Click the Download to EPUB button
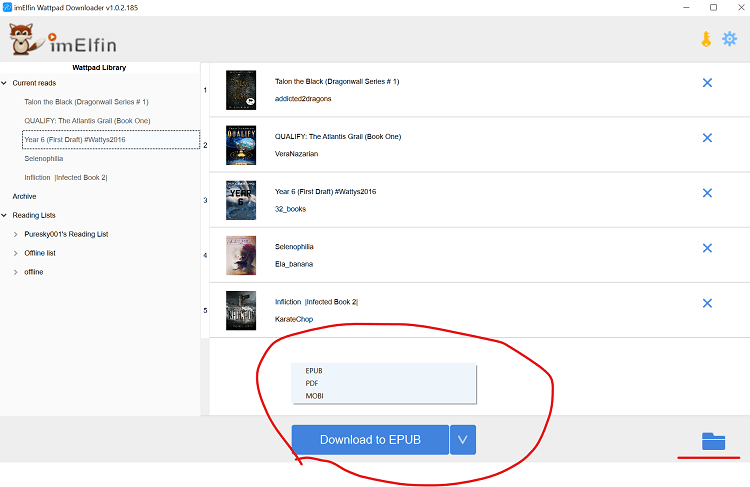The image size is (750, 487). [x=370, y=440]
